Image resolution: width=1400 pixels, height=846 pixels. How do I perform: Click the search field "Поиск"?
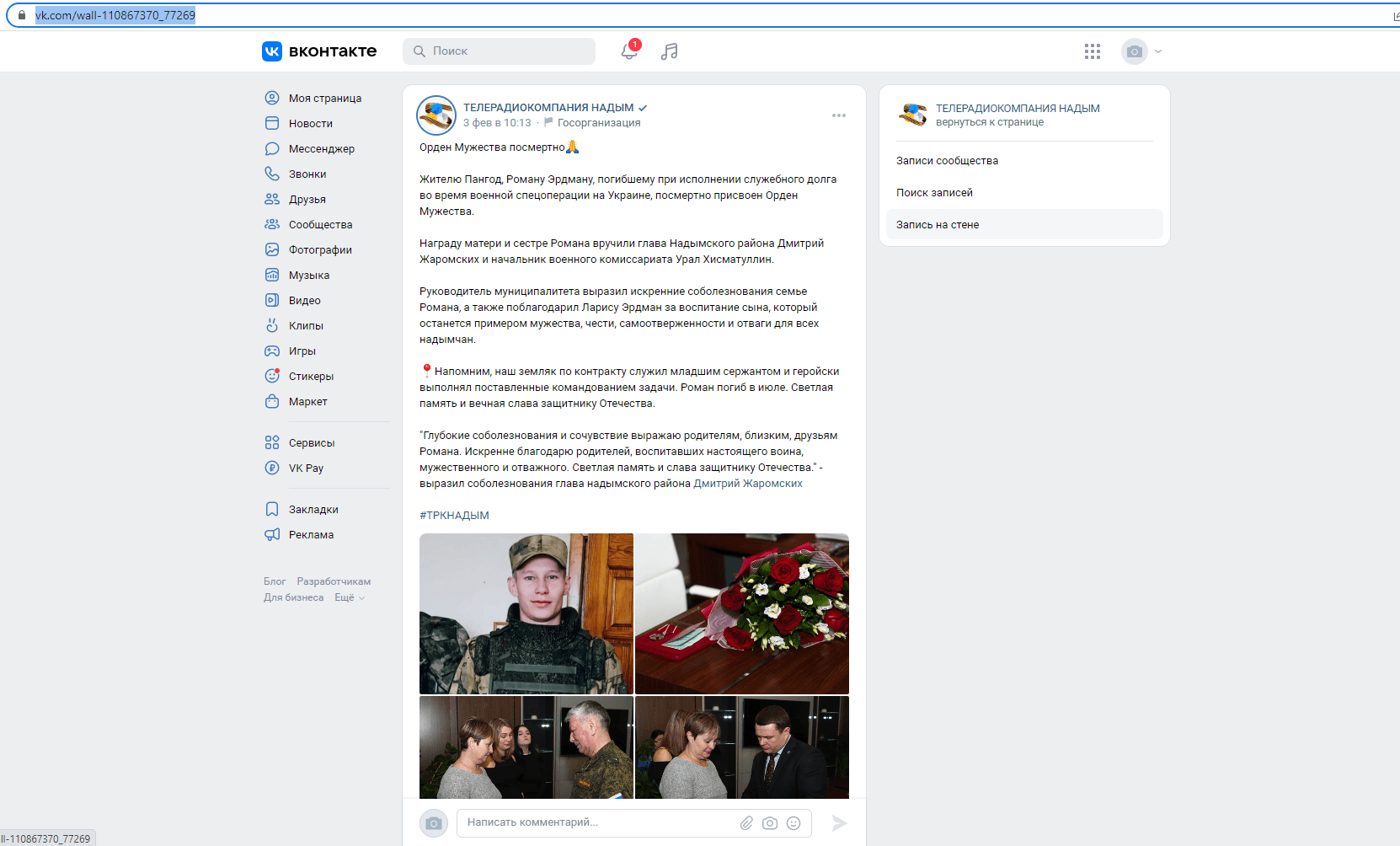click(x=499, y=51)
